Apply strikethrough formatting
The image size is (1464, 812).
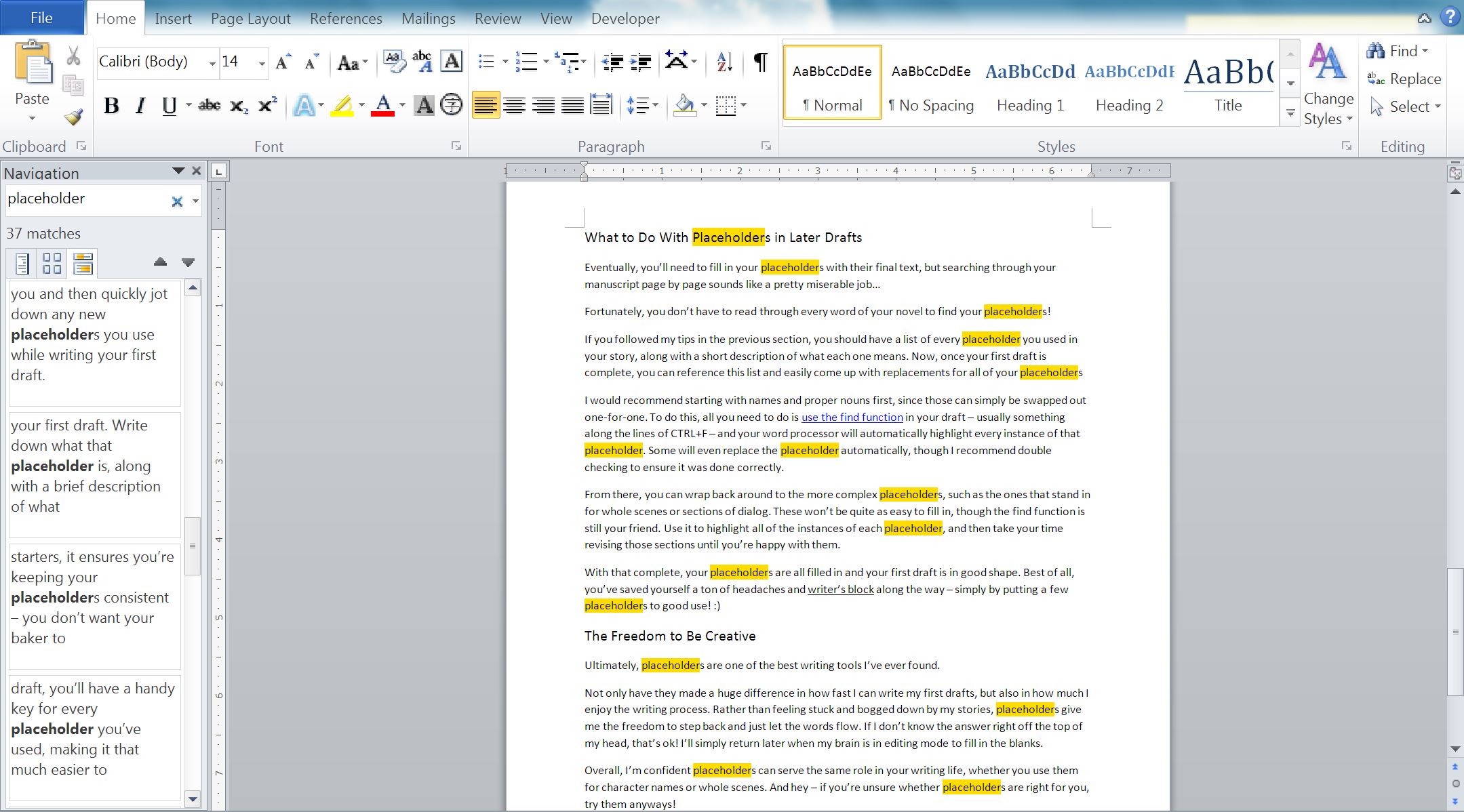[x=209, y=105]
